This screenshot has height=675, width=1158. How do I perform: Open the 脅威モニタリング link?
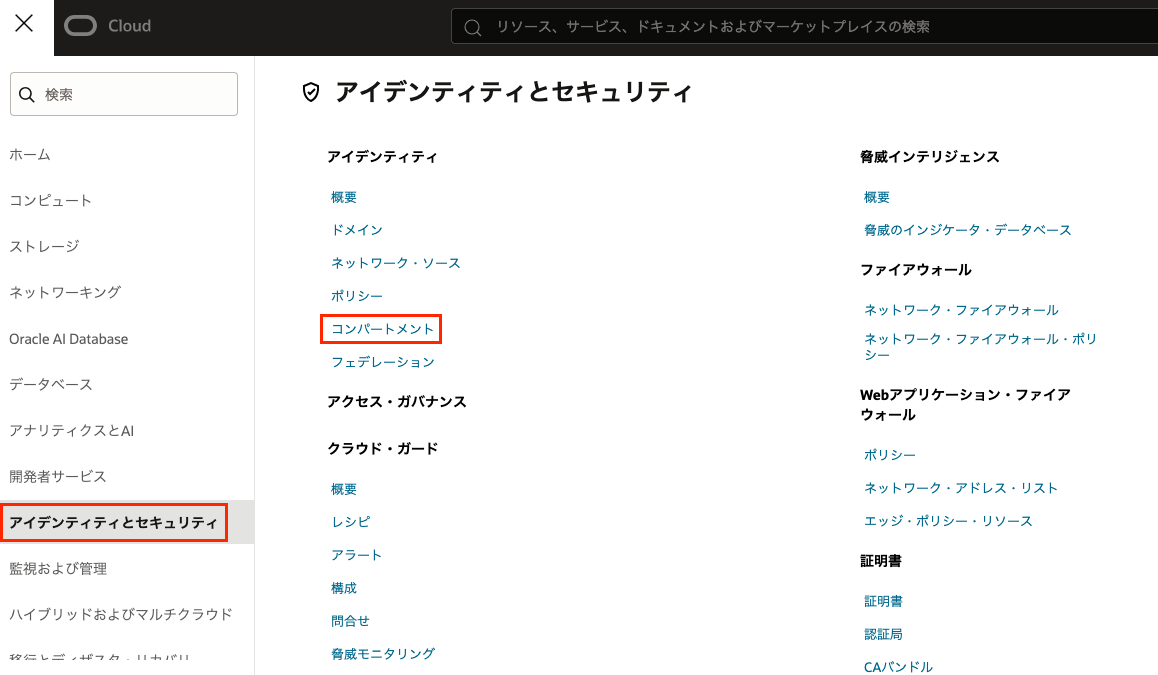point(383,654)
